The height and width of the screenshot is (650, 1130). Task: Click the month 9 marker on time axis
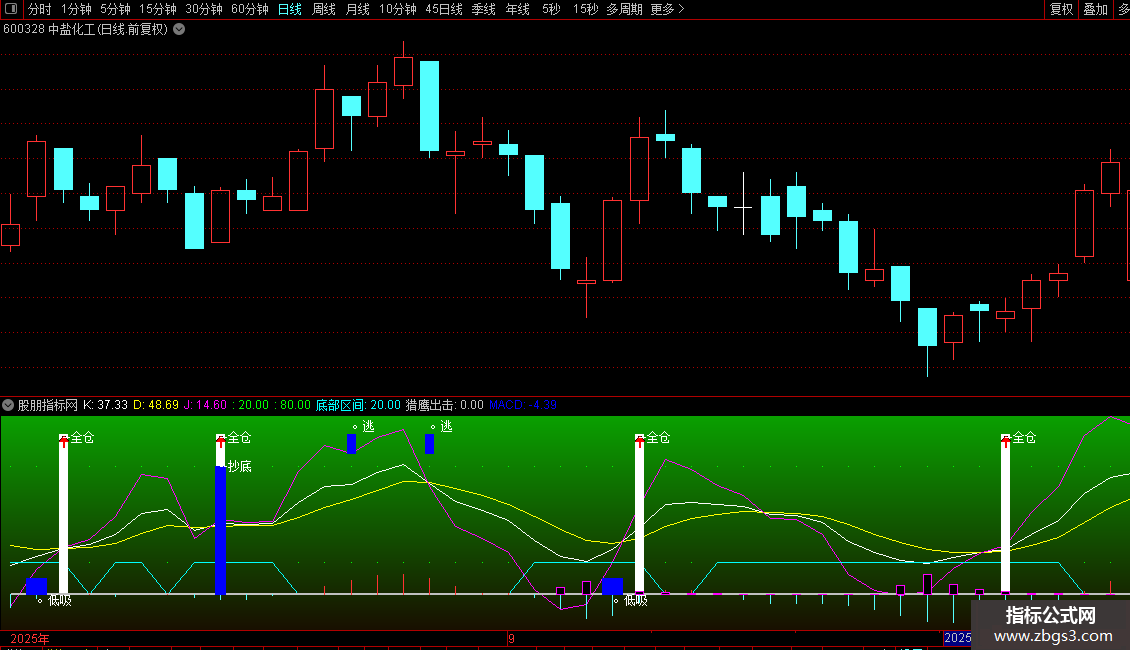point(511,638)
